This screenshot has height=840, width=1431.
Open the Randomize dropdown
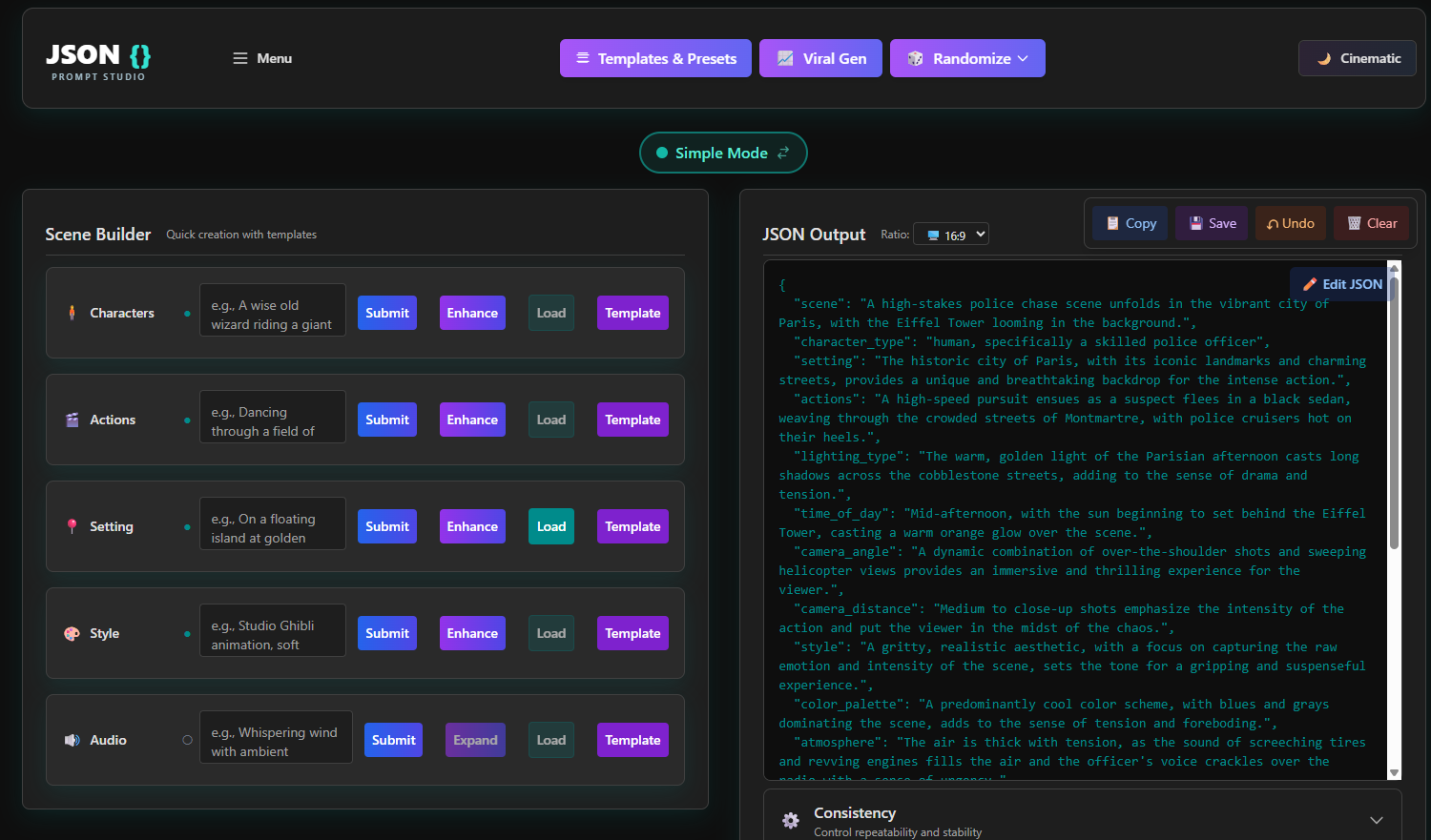point(967,58)
